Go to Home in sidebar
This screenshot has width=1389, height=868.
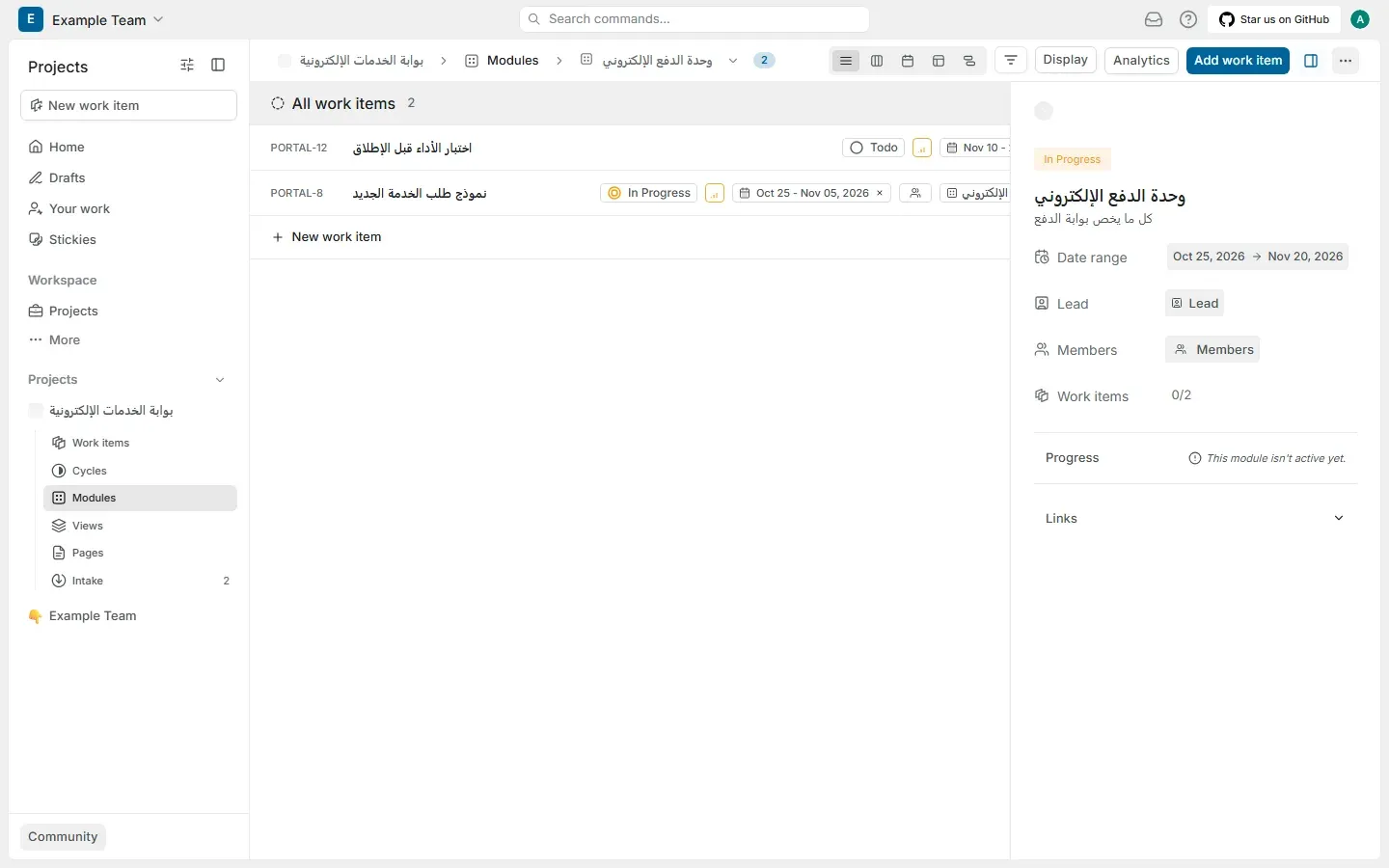coord(128,147)
